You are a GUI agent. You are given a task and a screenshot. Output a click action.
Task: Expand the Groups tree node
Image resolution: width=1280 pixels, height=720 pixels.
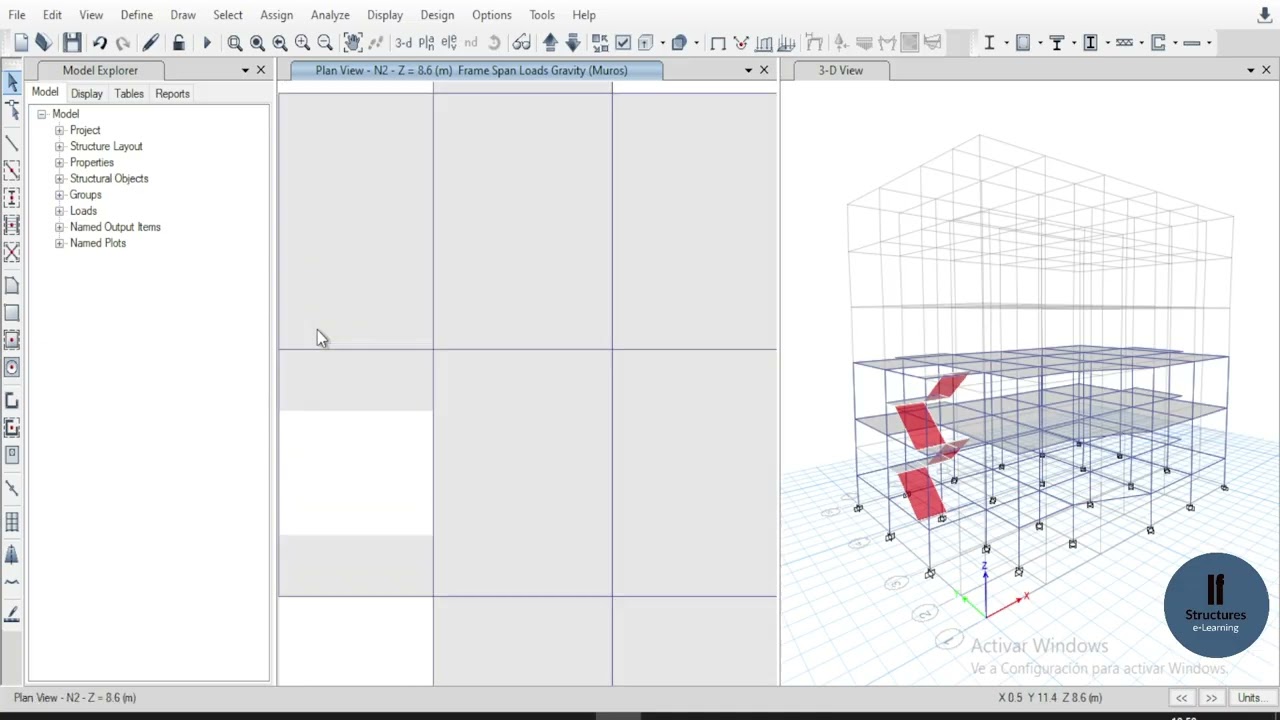coord(59,195)
